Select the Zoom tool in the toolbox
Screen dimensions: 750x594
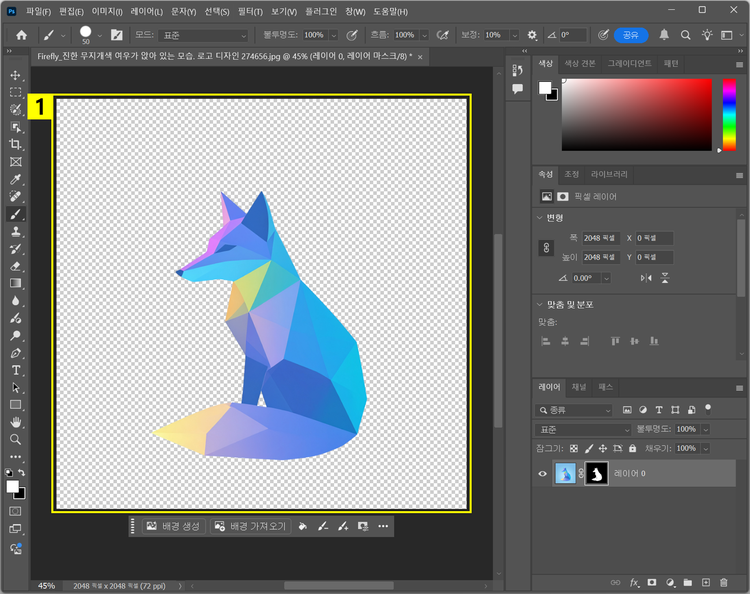[x=15, y=439]
